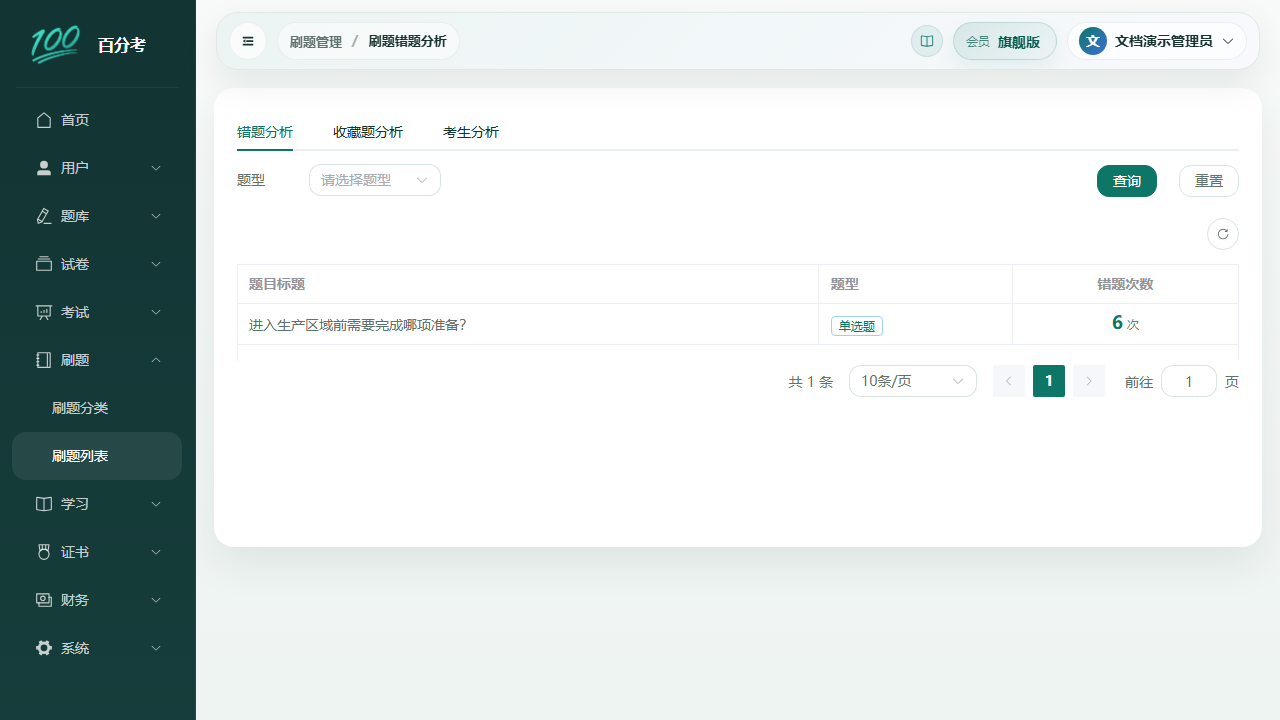This screenshot has width=1280, height=720.
Task: Click the 财务 icon in sidebar
Action: click(x=44, y=600)
